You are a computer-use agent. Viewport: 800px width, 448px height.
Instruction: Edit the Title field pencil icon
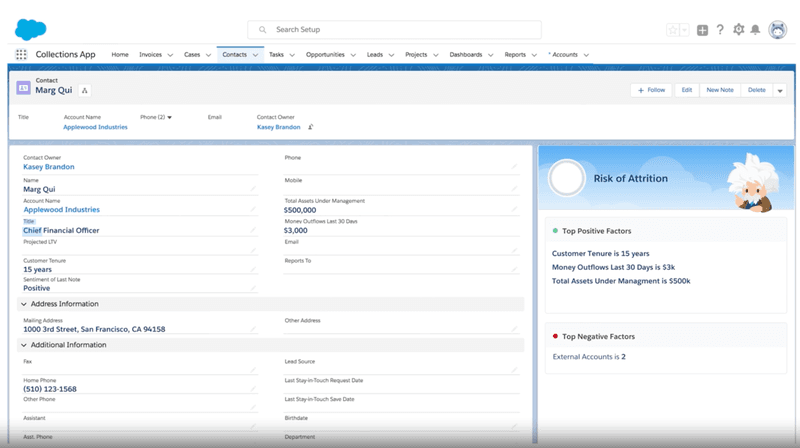coord(253,230)
